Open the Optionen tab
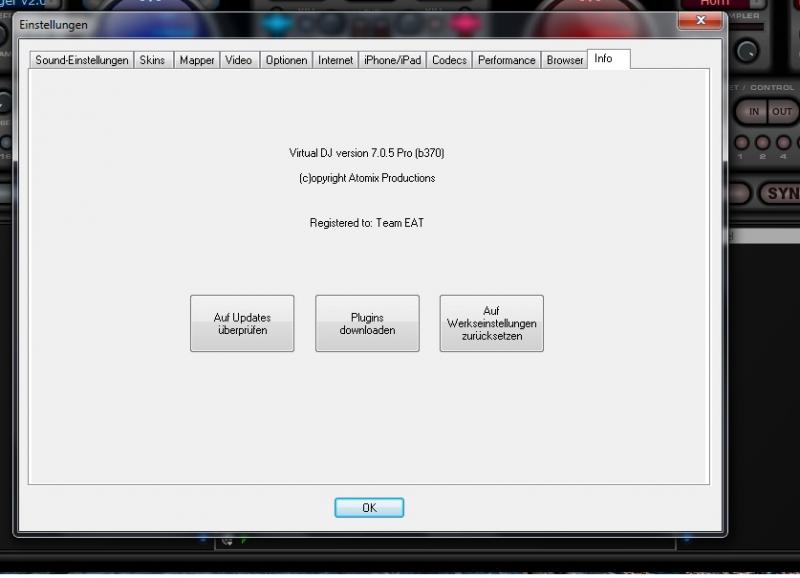The image size is (800, 578). [286, 60]
